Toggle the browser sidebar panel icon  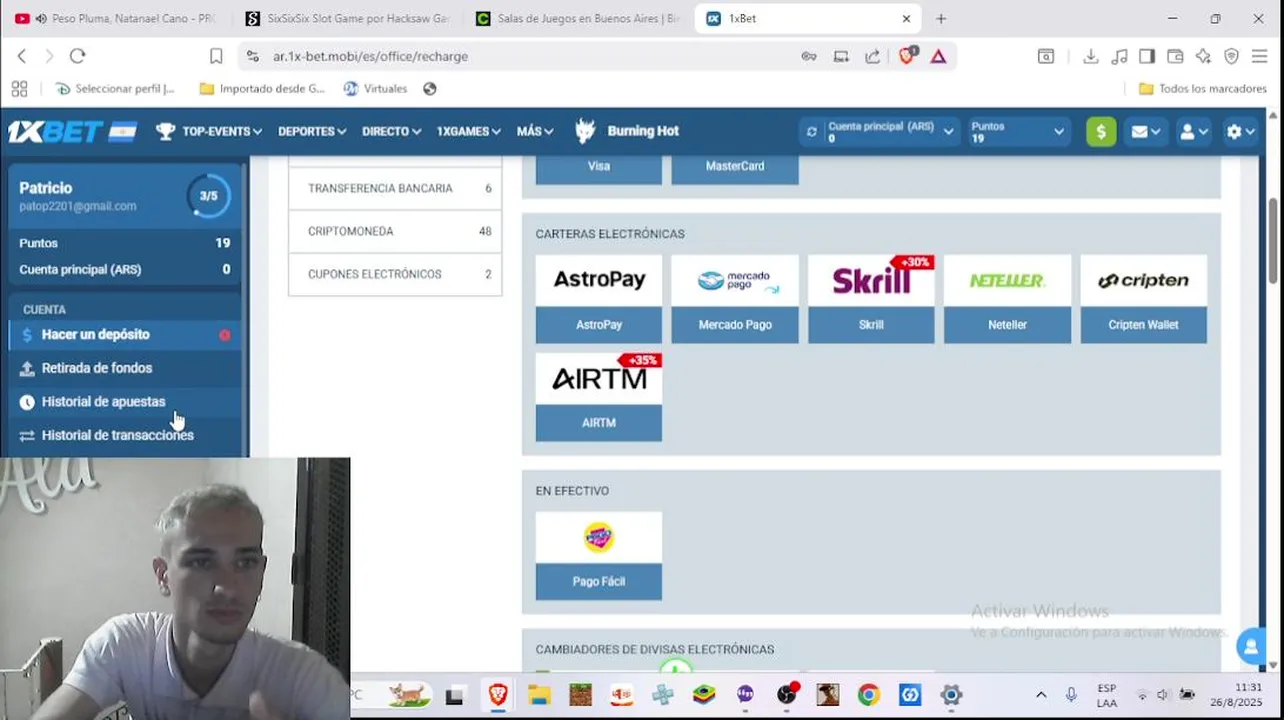pos(1147,56)
